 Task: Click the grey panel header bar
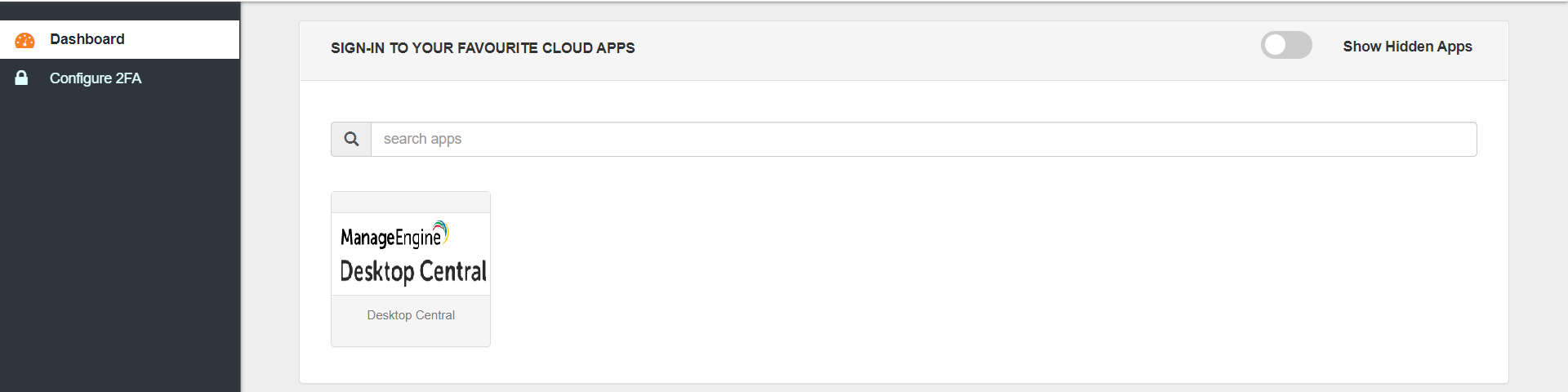(x=904, y=51)
